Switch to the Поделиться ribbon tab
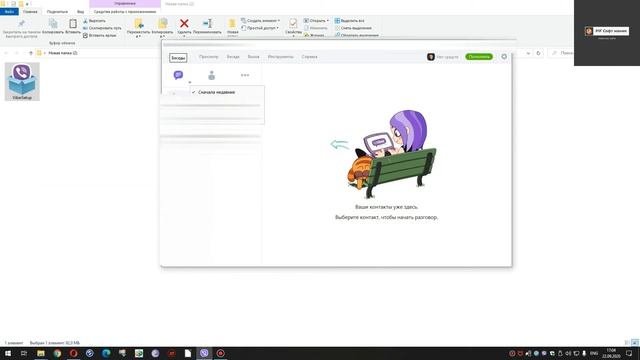This screenshot has height=360, width=640. tap(57, 12)
